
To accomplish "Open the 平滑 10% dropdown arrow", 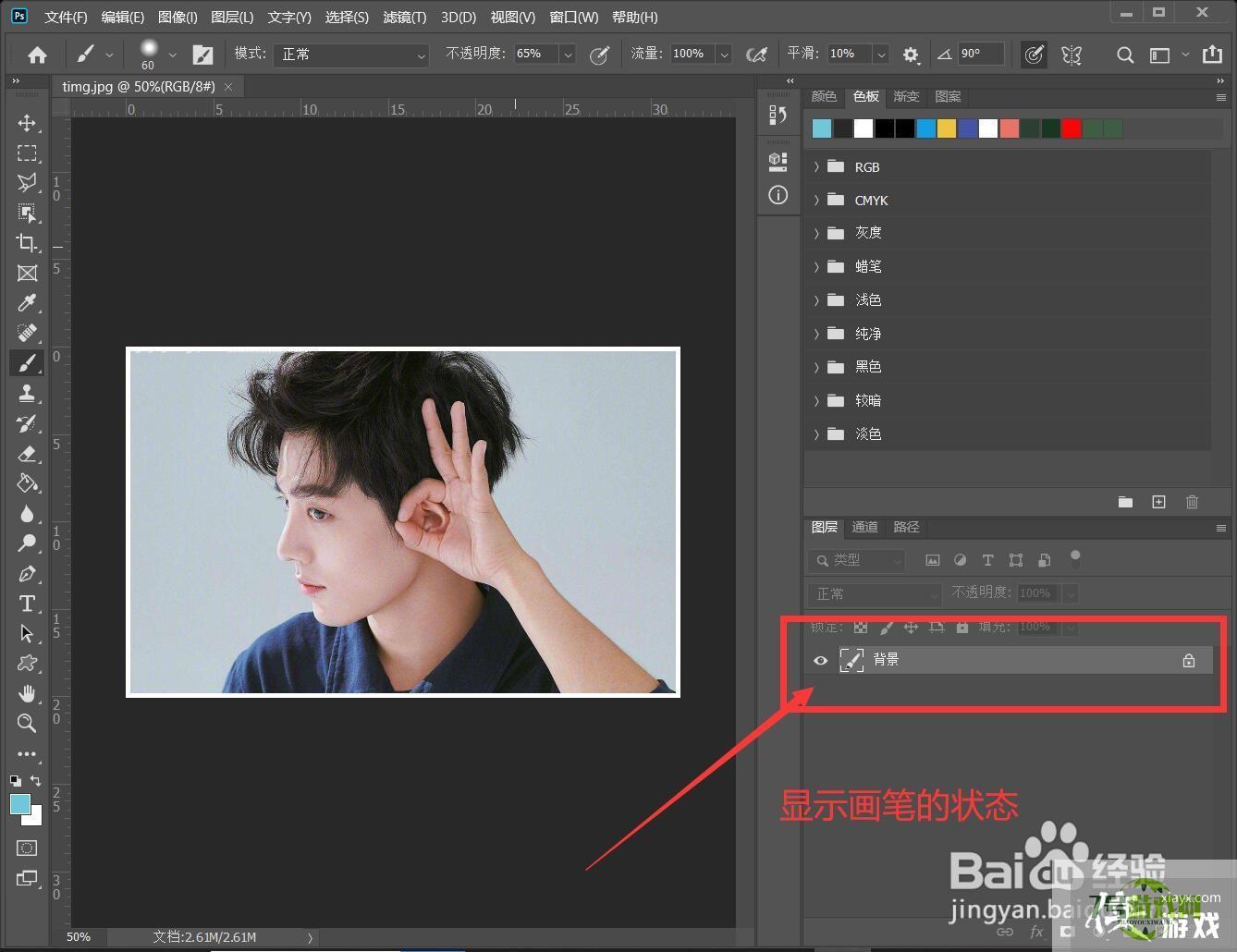I will pyautogui.click(x=881, y=55).
